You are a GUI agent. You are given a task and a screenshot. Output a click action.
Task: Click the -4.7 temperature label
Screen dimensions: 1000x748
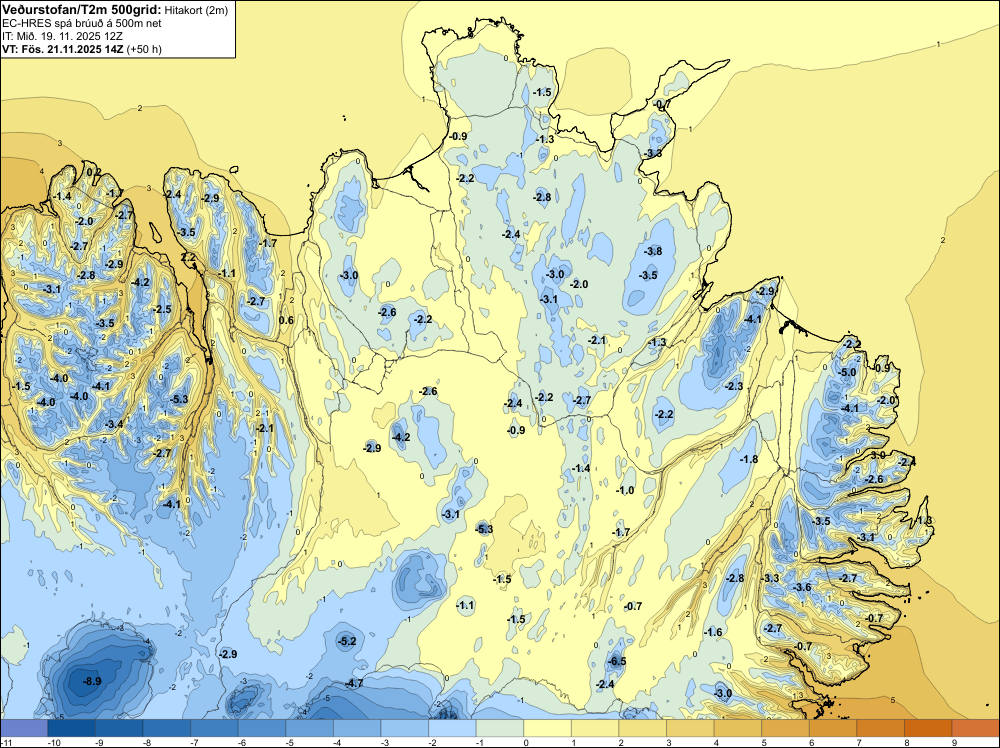(x=354, y=683)
